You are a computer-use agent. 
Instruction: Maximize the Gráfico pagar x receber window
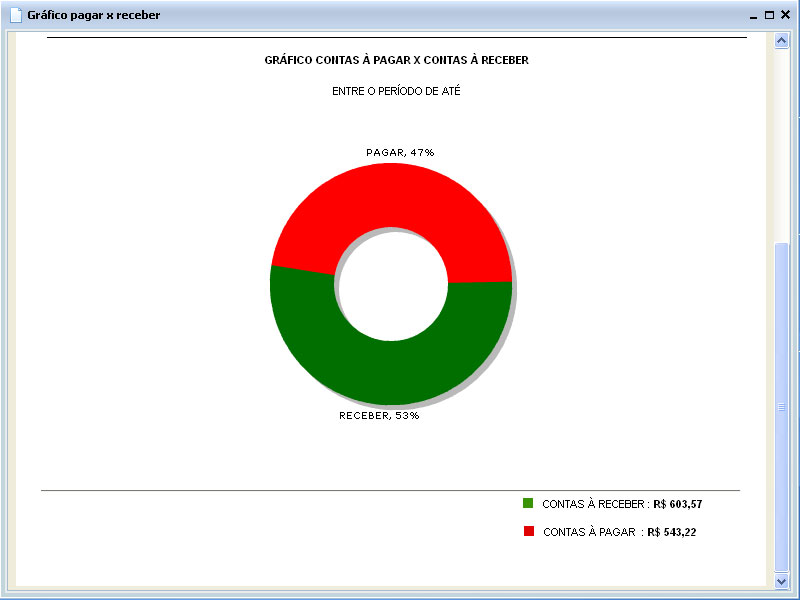[x=769, y=15]
